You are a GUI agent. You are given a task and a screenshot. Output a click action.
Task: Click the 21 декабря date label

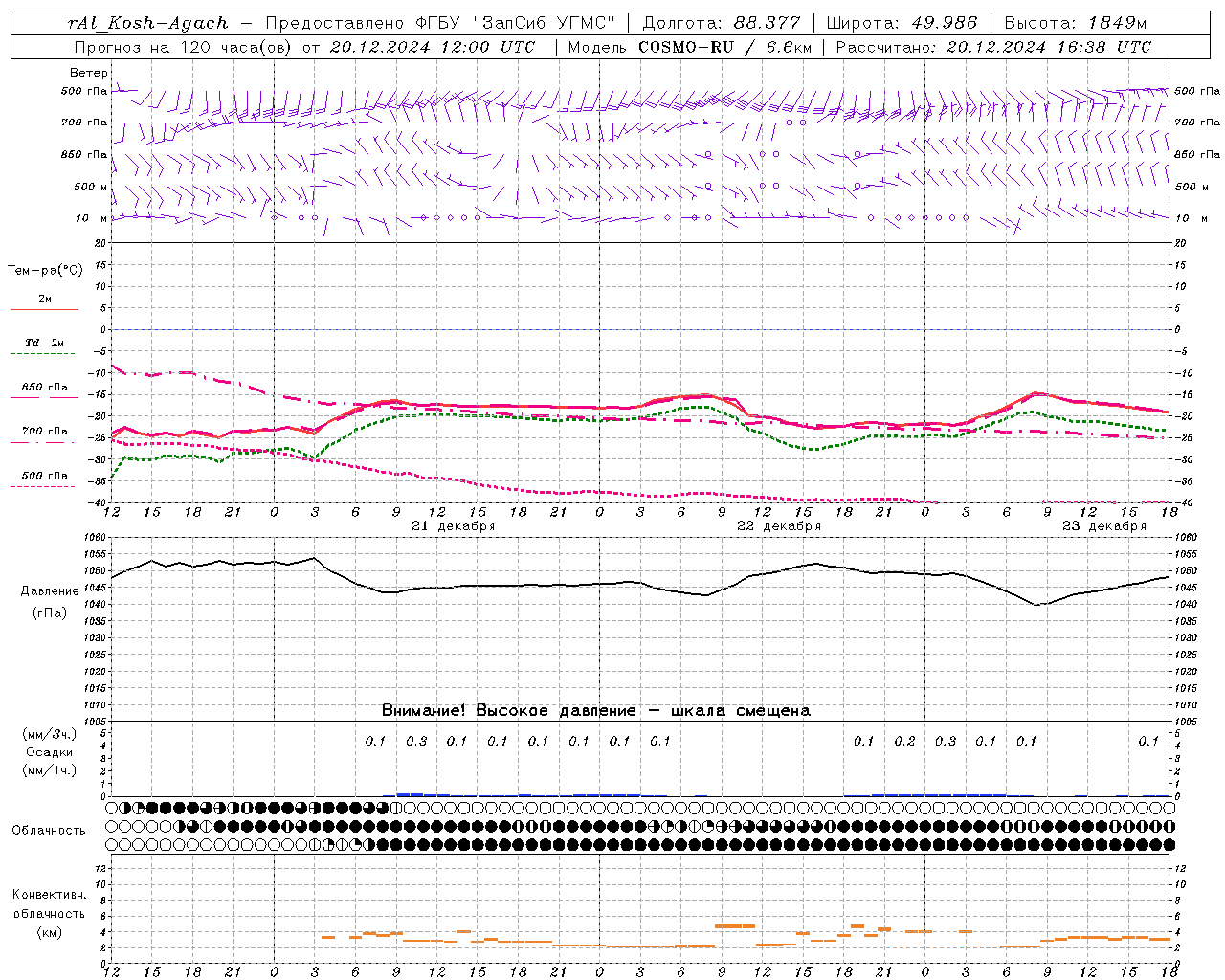(x=453, y=526)
